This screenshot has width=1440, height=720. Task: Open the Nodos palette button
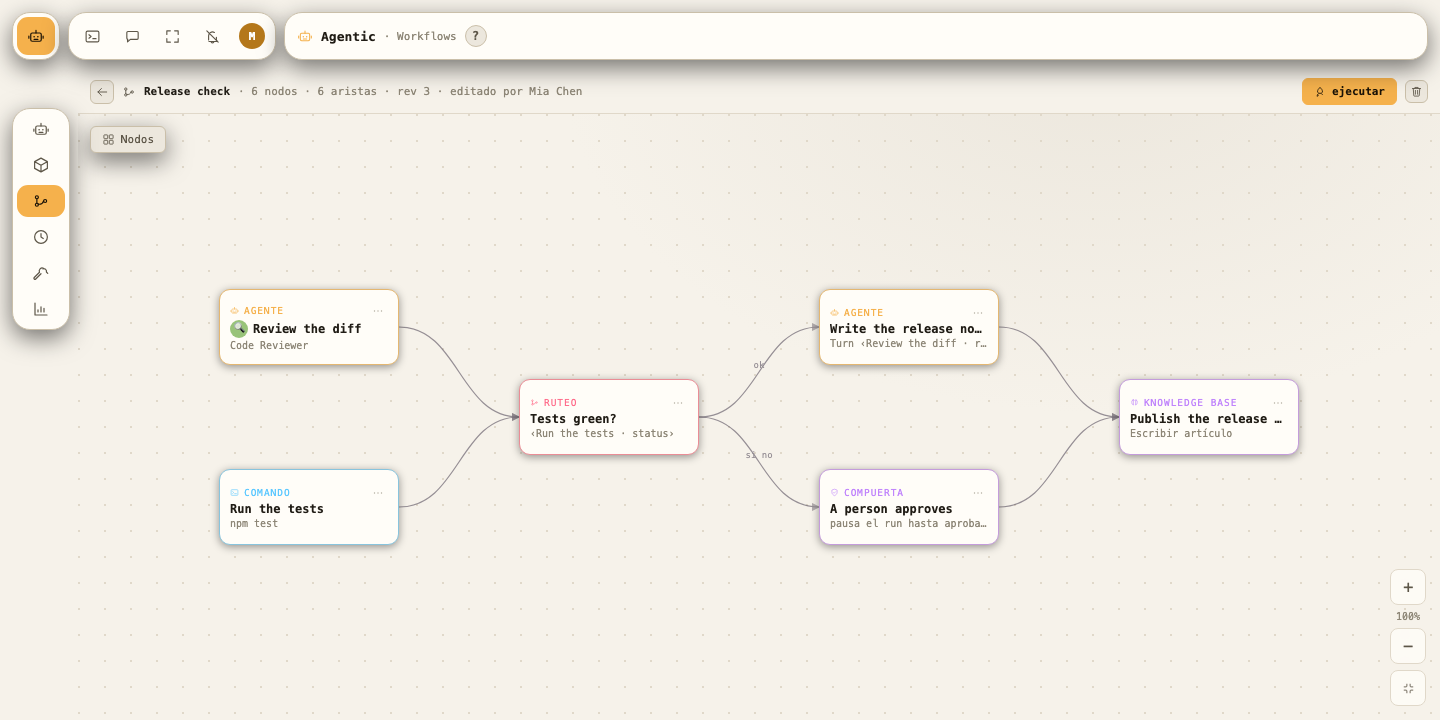coord(128,139)
